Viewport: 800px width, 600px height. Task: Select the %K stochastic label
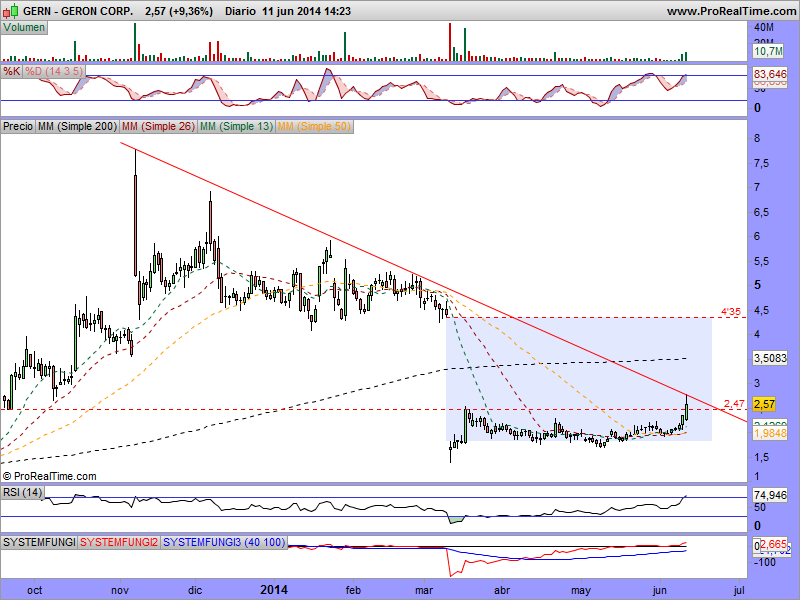click(x=11, y=71)
